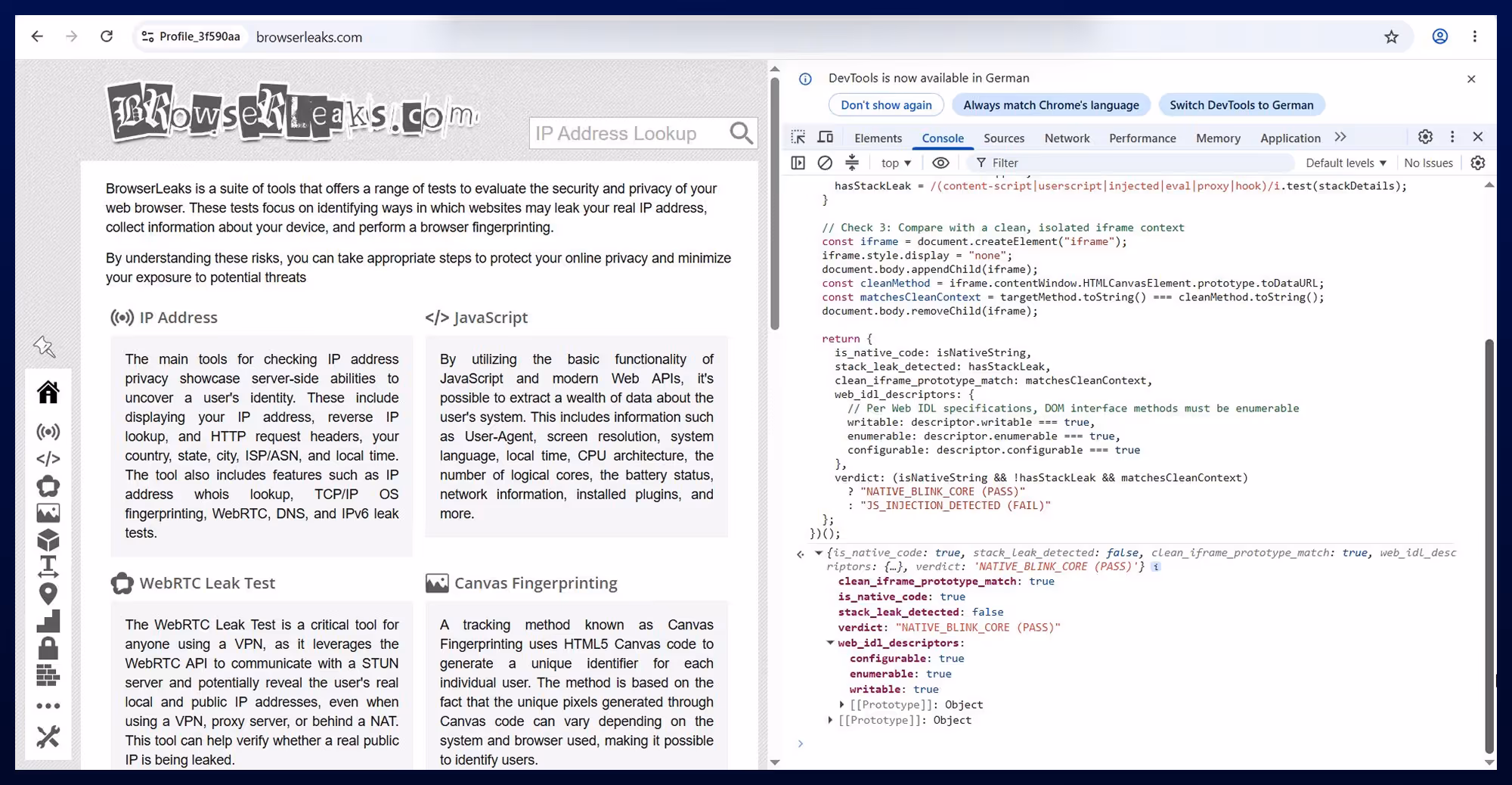Select the Console tab

click(x=943, y=138)
